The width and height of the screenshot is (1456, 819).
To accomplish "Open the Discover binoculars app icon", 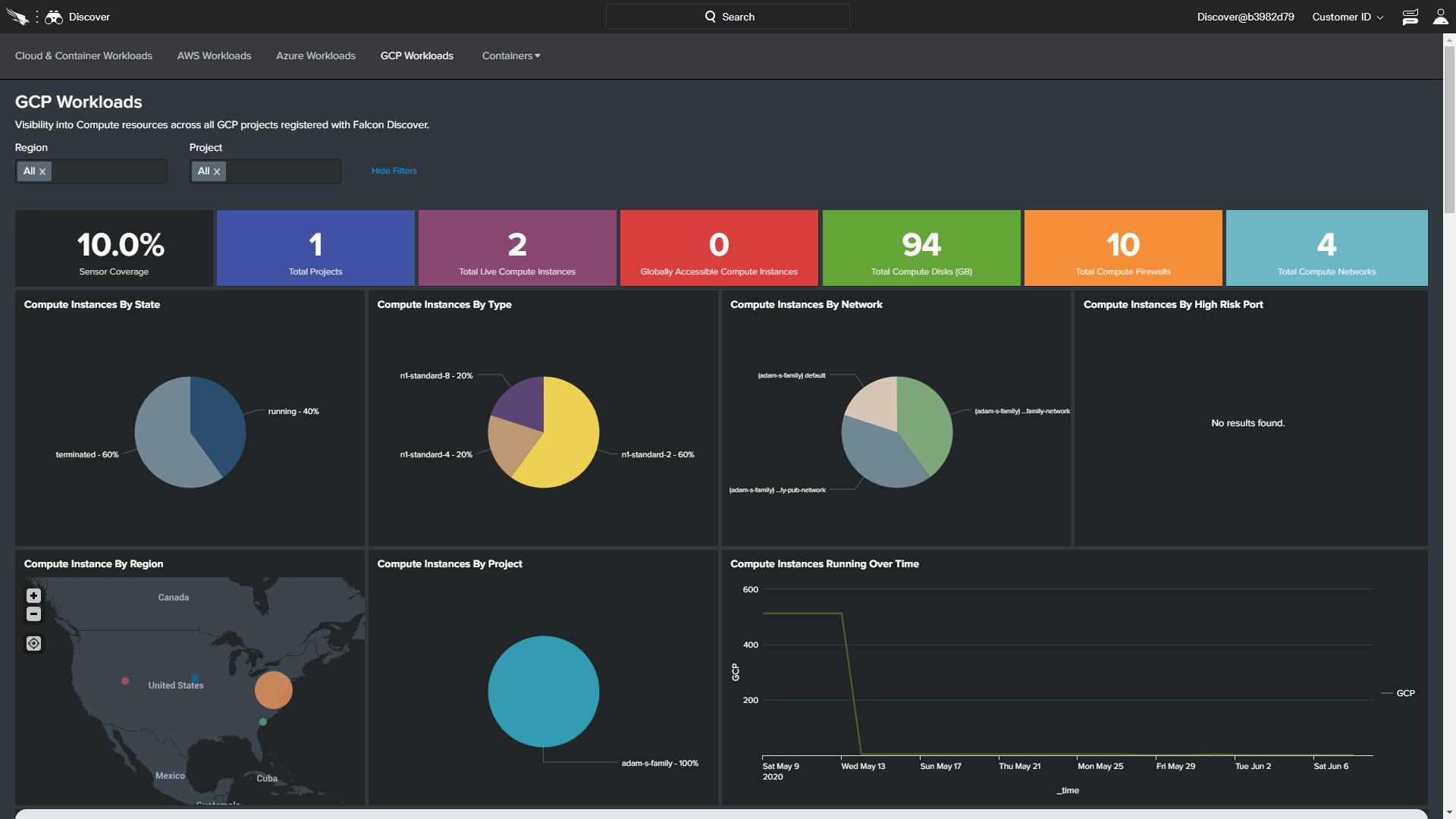I will click(x=53, y=17).
